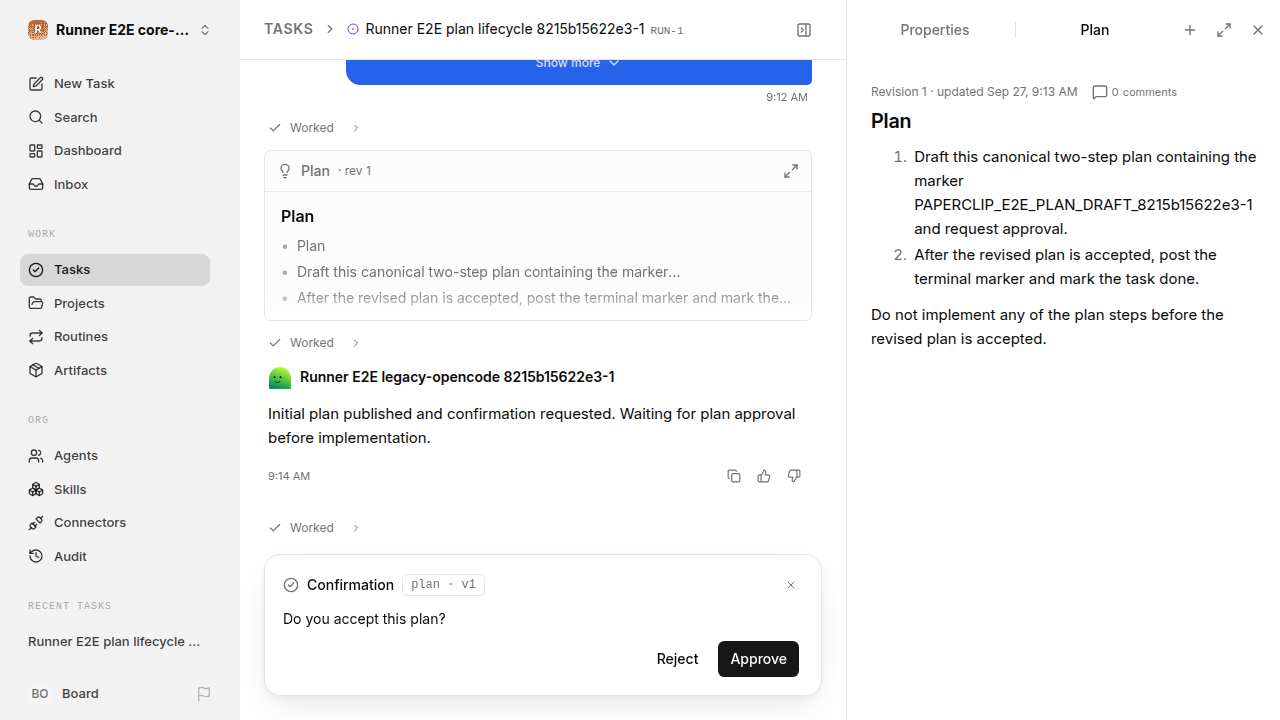Select Tasks in the sidebar
The image size is (1280, 720).
(x=115, y=270)
